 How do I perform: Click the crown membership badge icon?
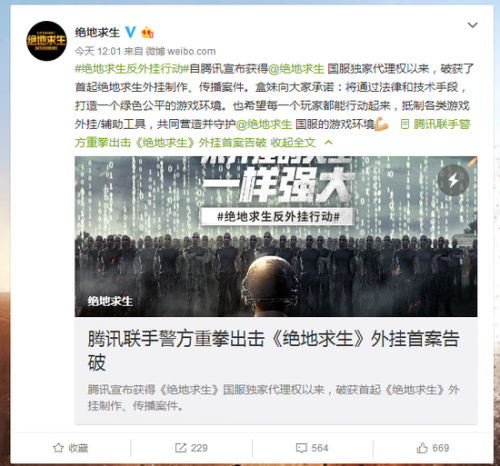click(x=147, y=32)
